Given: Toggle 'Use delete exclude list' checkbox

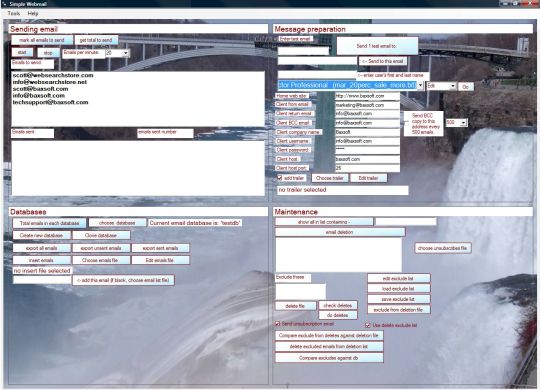Looking at the screenshot, I should (x=367, y=325).
